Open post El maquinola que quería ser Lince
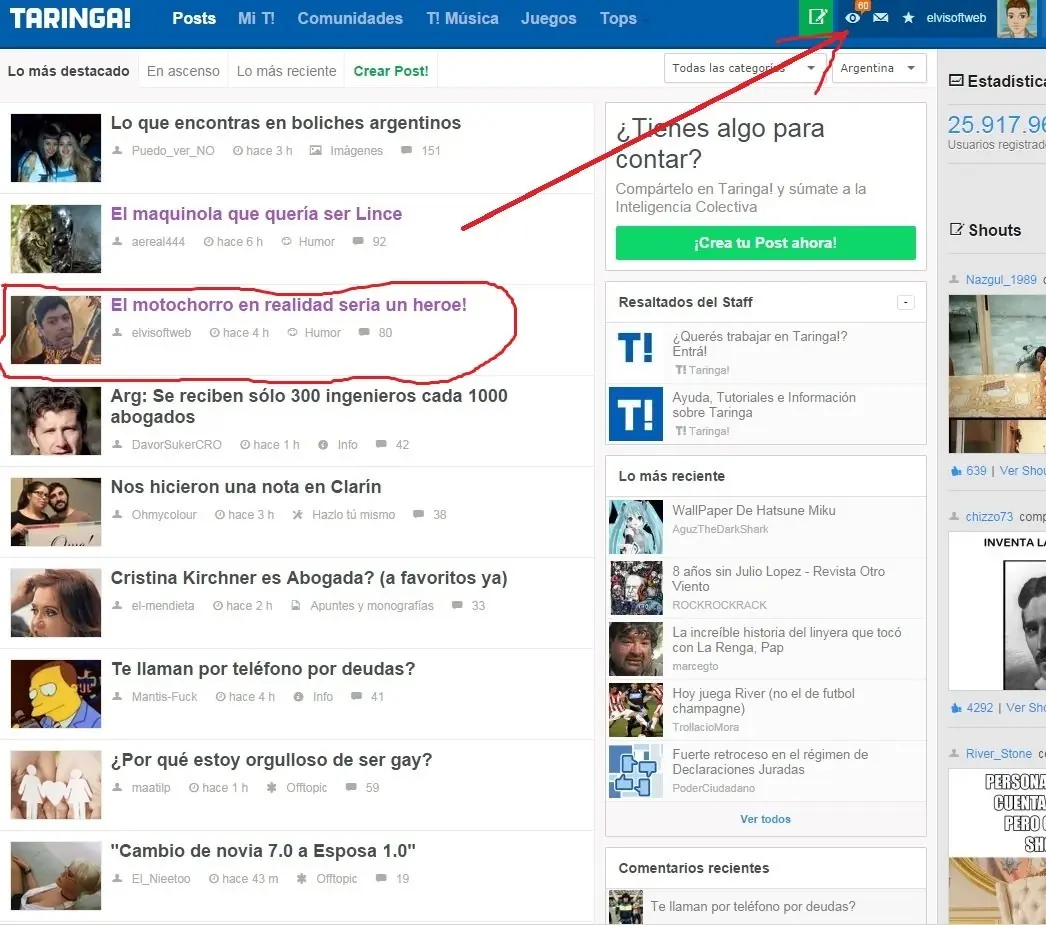Image resolution: width=1046 pixels, height=925 pixels. (x=256, y=213)
